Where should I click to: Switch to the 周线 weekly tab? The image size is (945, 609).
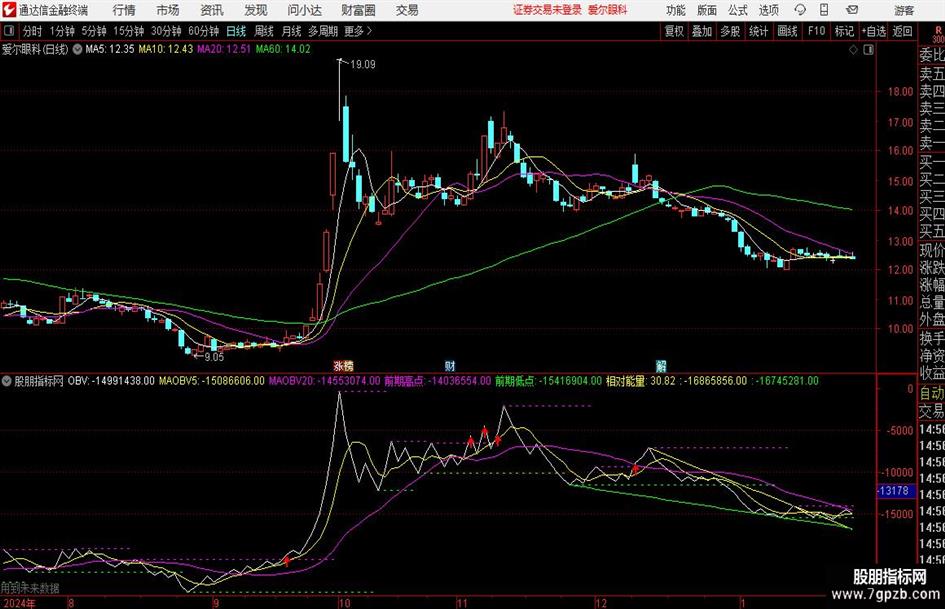point(263,31)
